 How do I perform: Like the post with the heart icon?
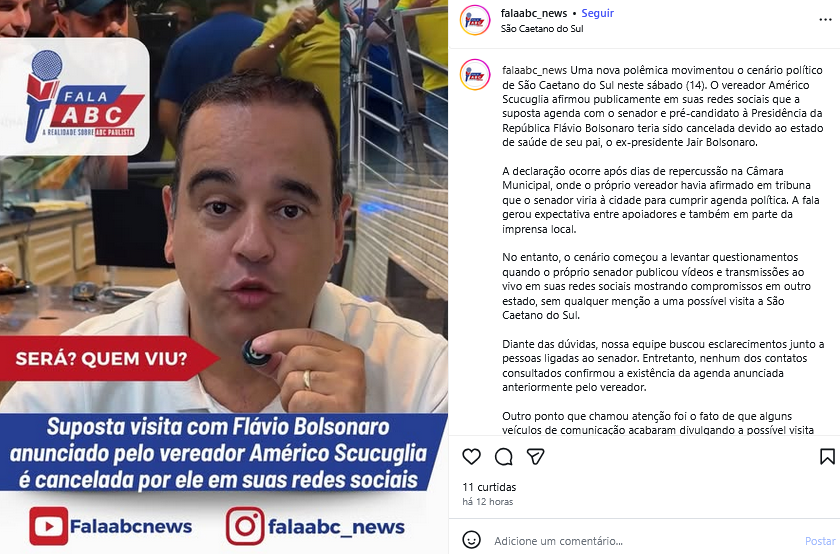[x=471, y=456]
